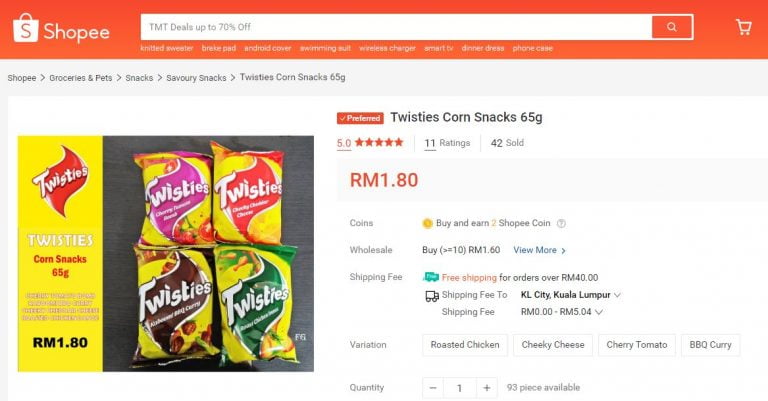The image size is (768, 401).
Task: Open the shopping cart
Action: click(743, 27)
